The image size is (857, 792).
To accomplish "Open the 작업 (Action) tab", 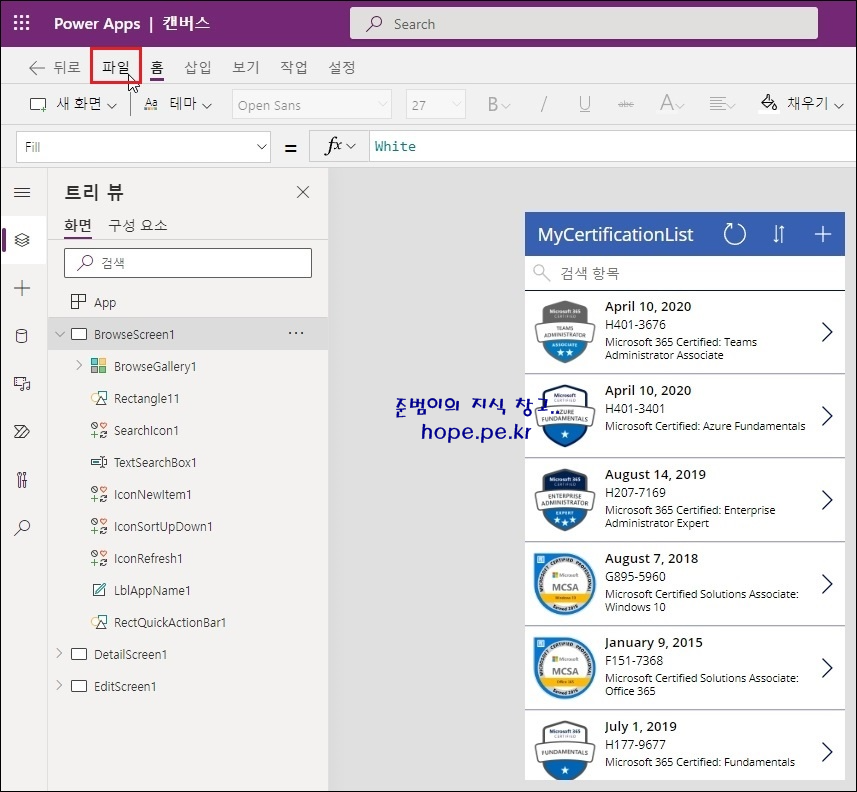I will [294, 67].
